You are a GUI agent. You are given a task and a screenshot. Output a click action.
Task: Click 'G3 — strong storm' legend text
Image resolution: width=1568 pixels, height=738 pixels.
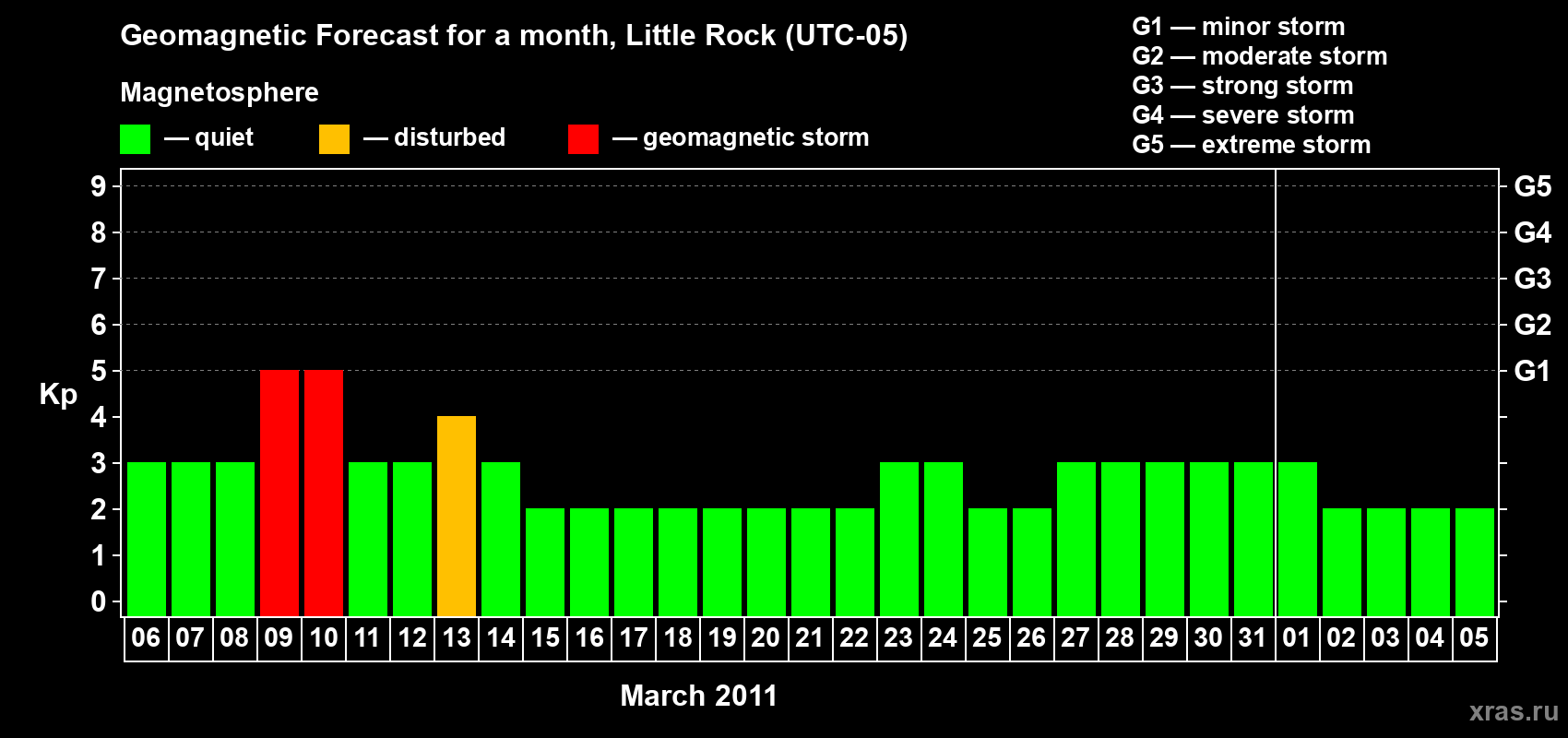point(1242,86)
